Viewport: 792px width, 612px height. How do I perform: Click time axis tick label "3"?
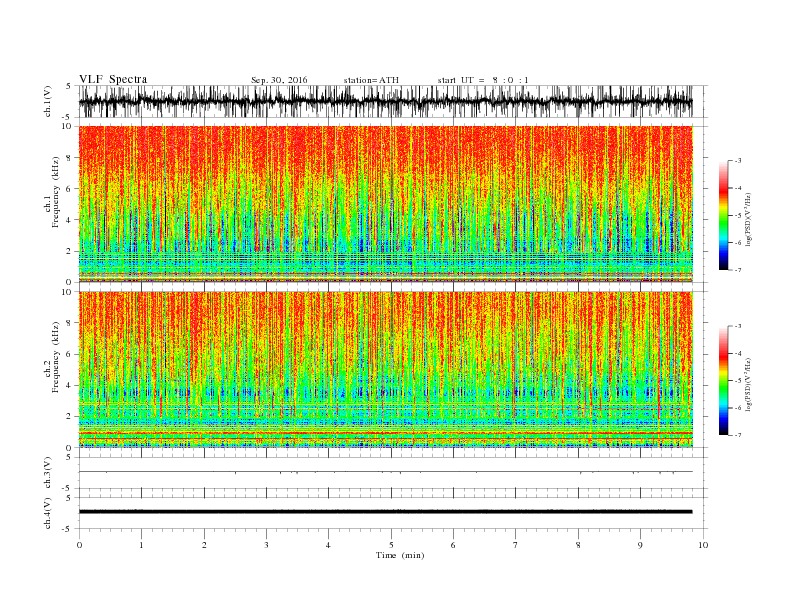tap(266, 545)
